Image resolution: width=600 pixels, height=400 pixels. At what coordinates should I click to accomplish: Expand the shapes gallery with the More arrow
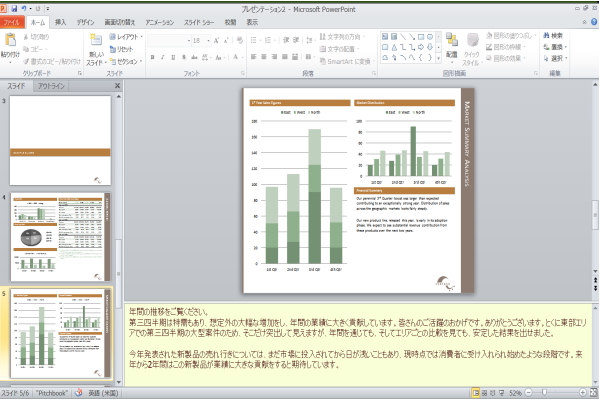click(x=439, y=58)
